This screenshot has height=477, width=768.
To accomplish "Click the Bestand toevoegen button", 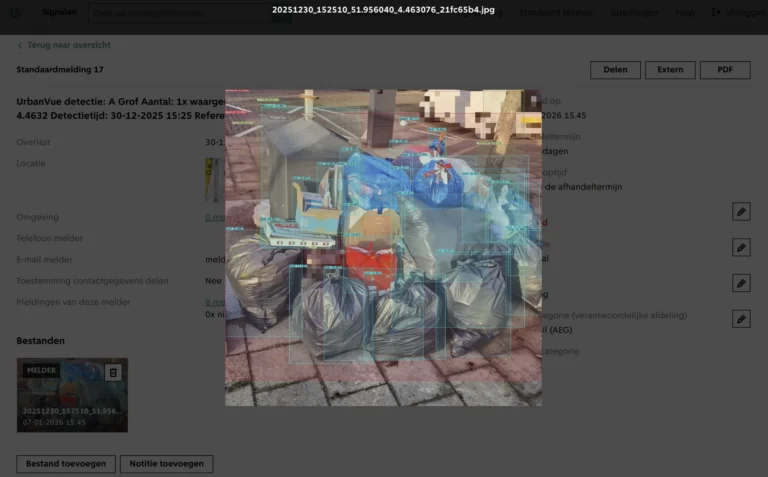I will point(66,464).
